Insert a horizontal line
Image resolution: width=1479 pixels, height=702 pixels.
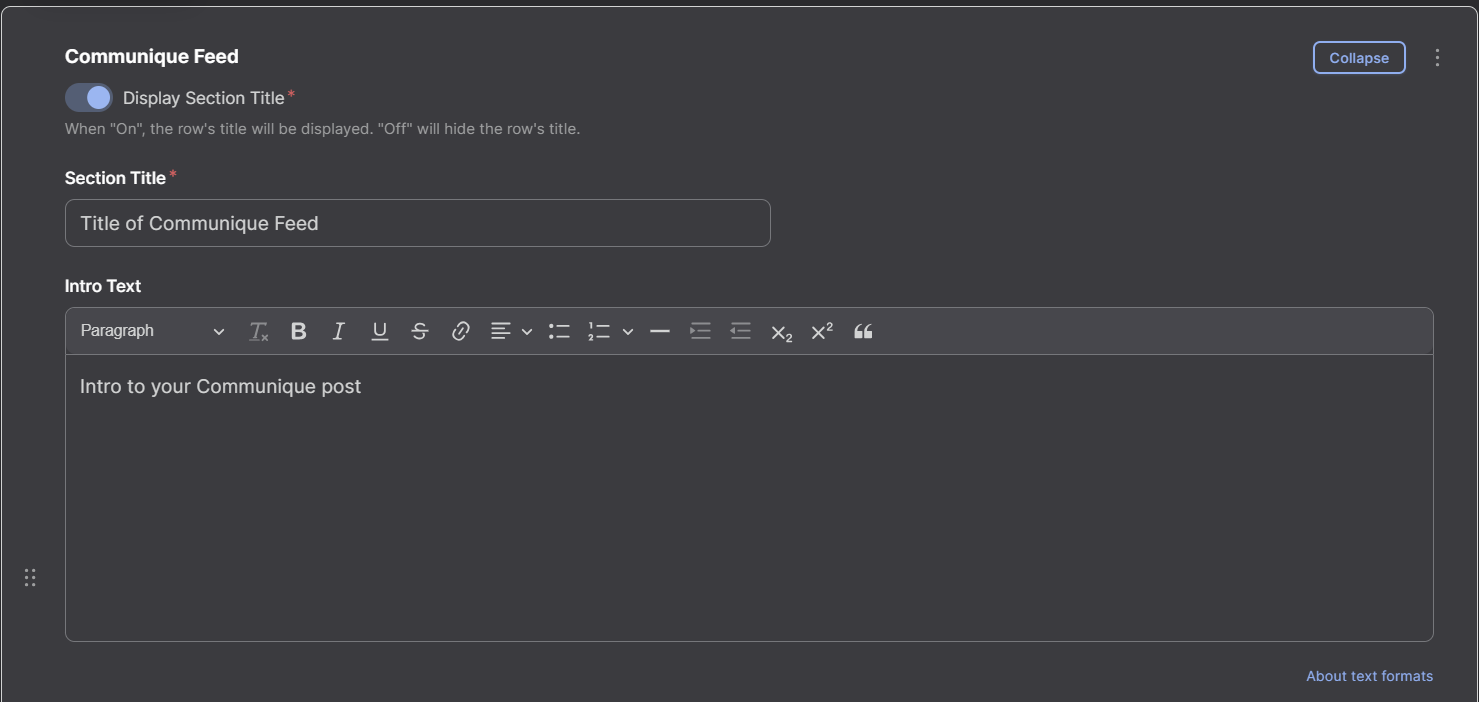pyautogui.click(x=660, y=332)
